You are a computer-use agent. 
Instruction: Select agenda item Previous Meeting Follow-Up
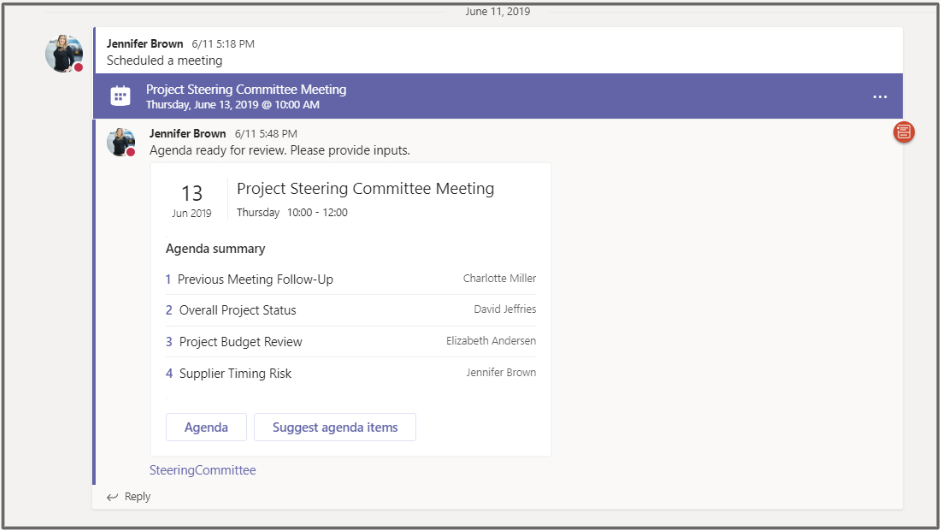[255, 280]
